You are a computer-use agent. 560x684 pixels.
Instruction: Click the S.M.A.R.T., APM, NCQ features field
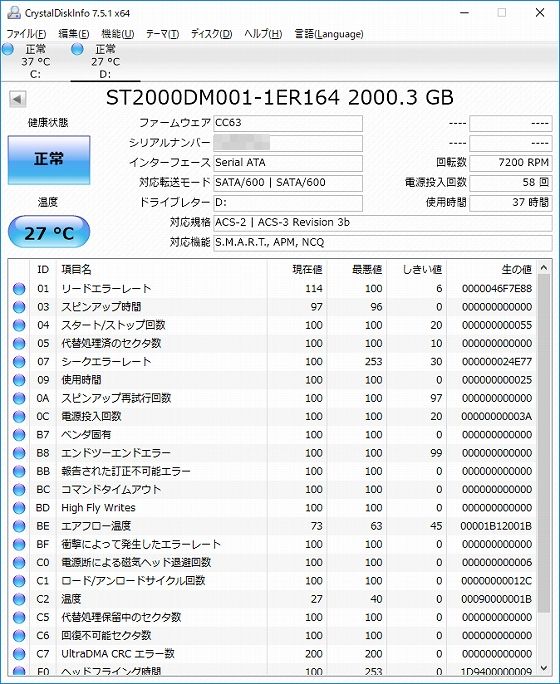383,243
